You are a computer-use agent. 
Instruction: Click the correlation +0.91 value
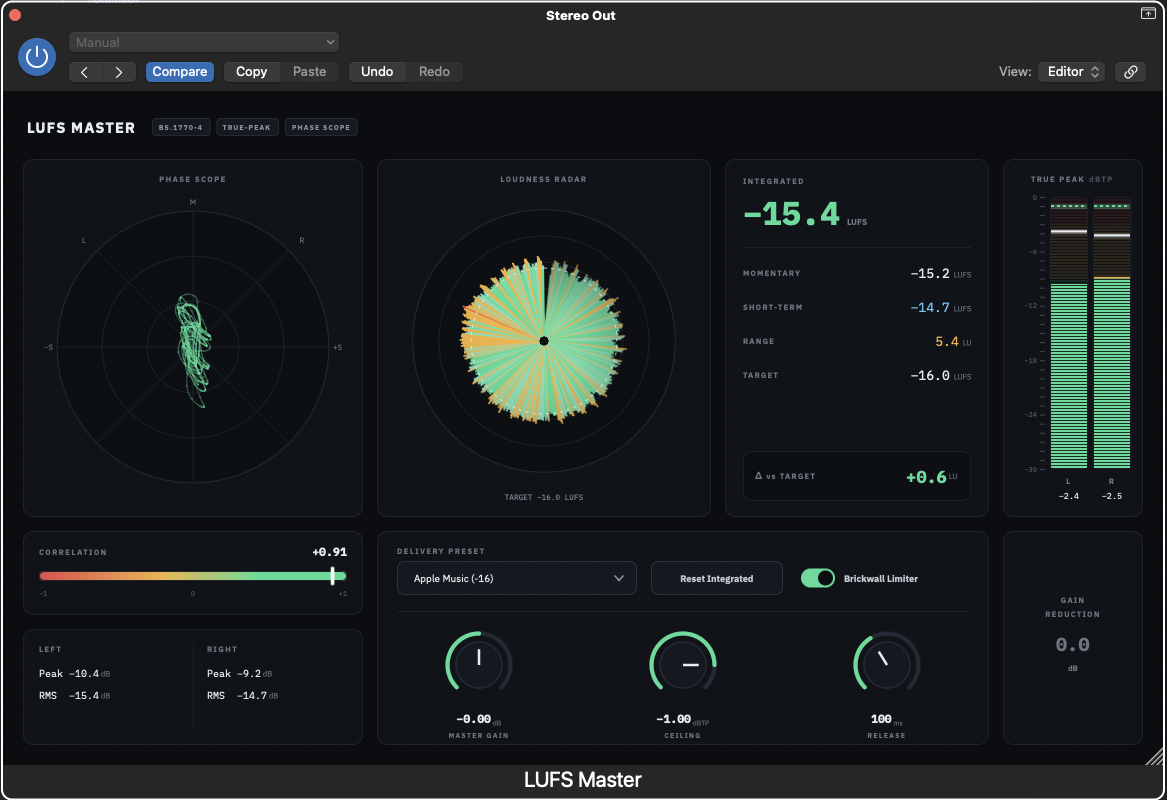pos(329,552)
